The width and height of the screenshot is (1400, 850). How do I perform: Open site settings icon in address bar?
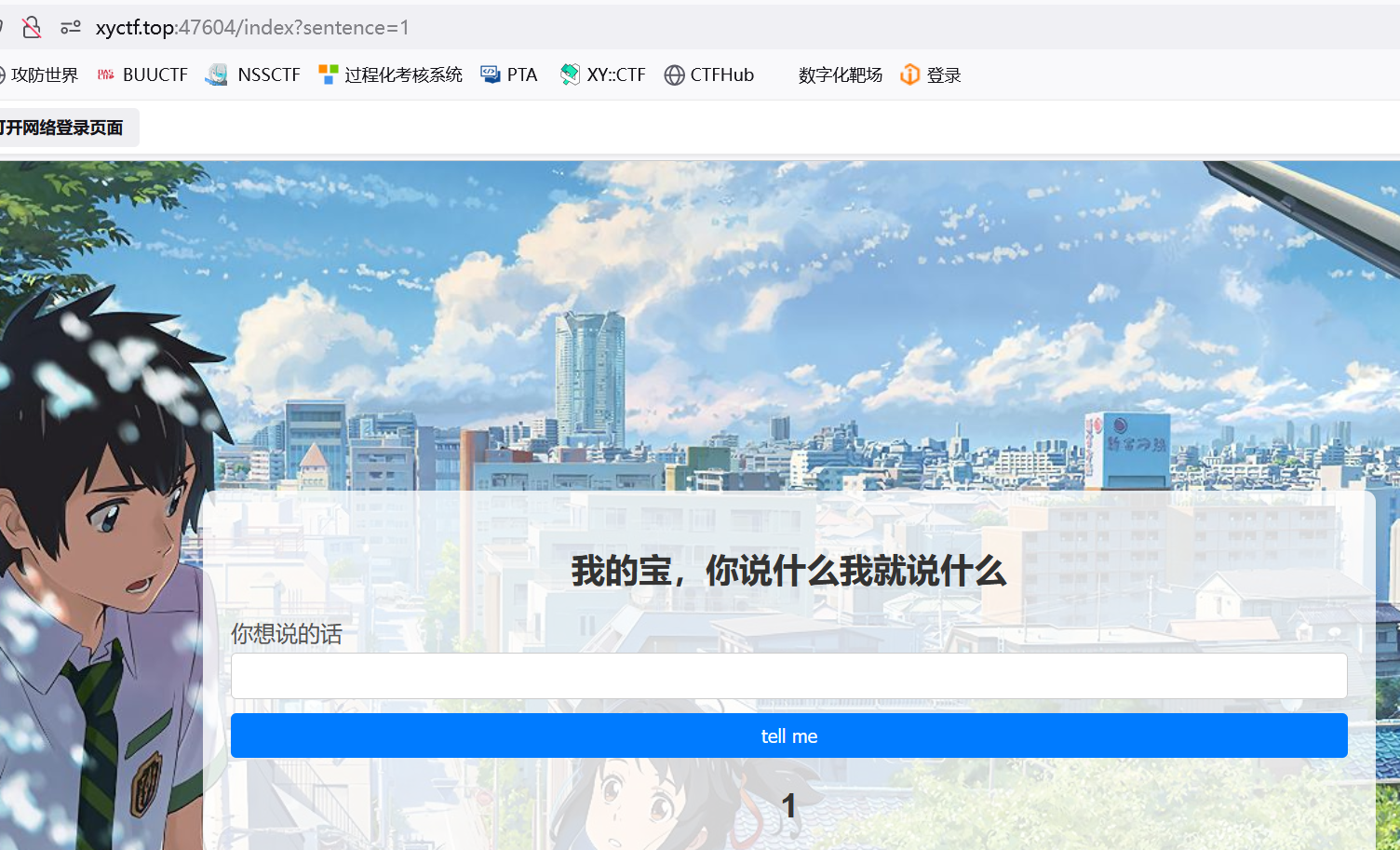point(71,27)
